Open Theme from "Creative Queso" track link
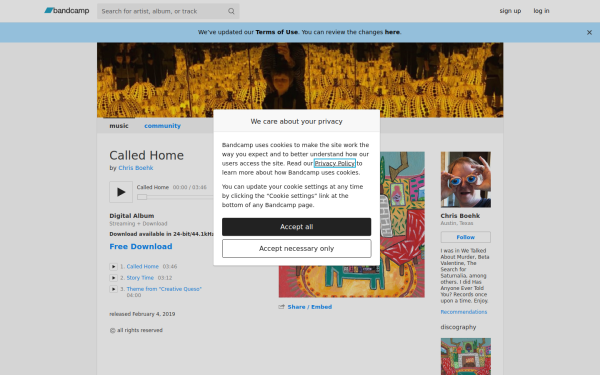The height and width of the screenshot is (375, 600). point(164,289)
